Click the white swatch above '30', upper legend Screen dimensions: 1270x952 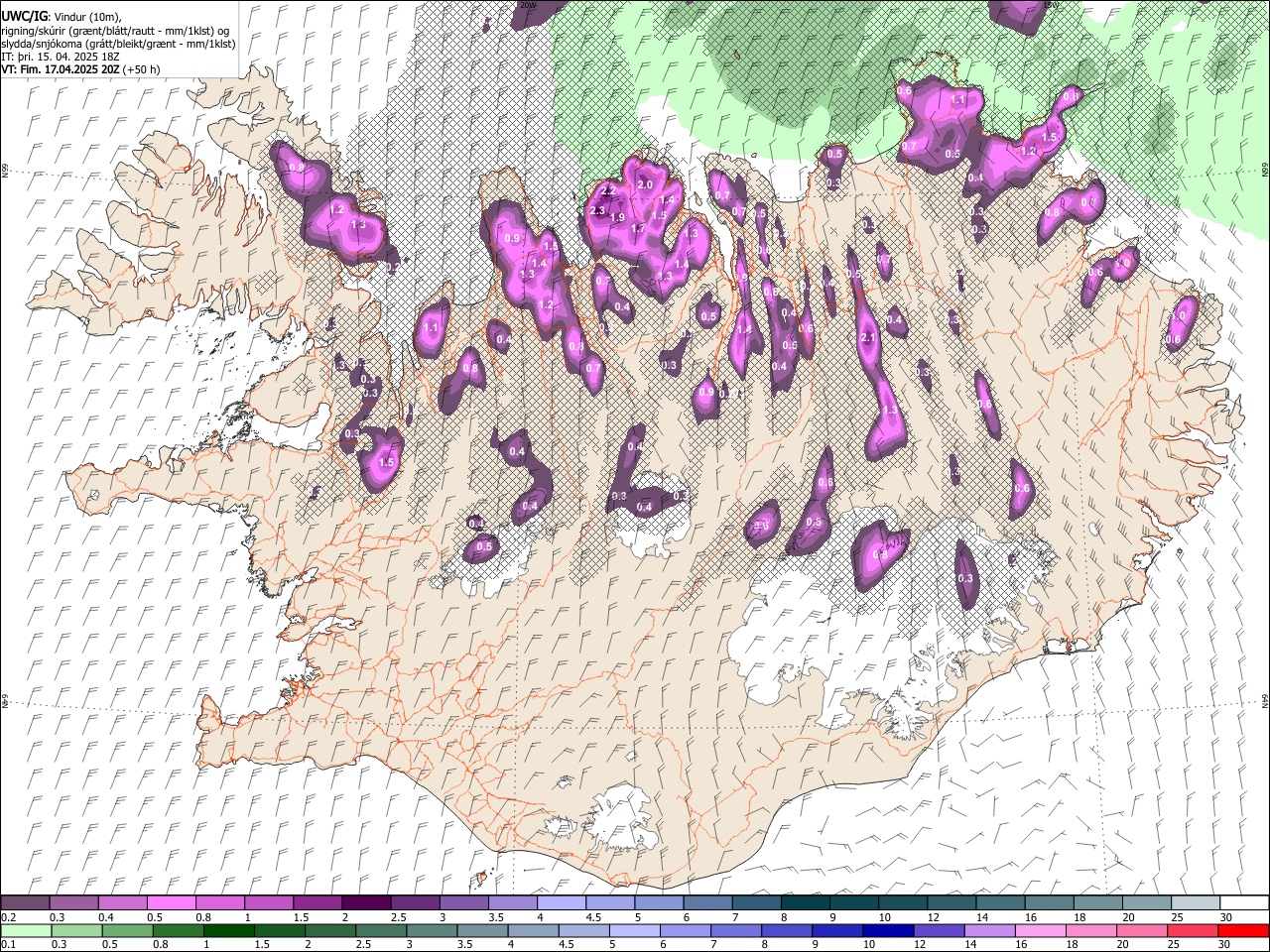[x=1242, y=902]
